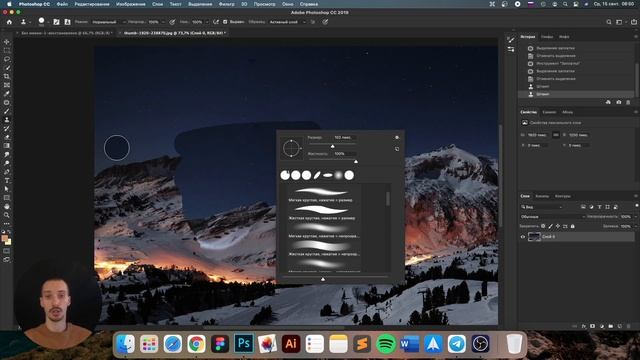Create new document from current state

point(608,102)
